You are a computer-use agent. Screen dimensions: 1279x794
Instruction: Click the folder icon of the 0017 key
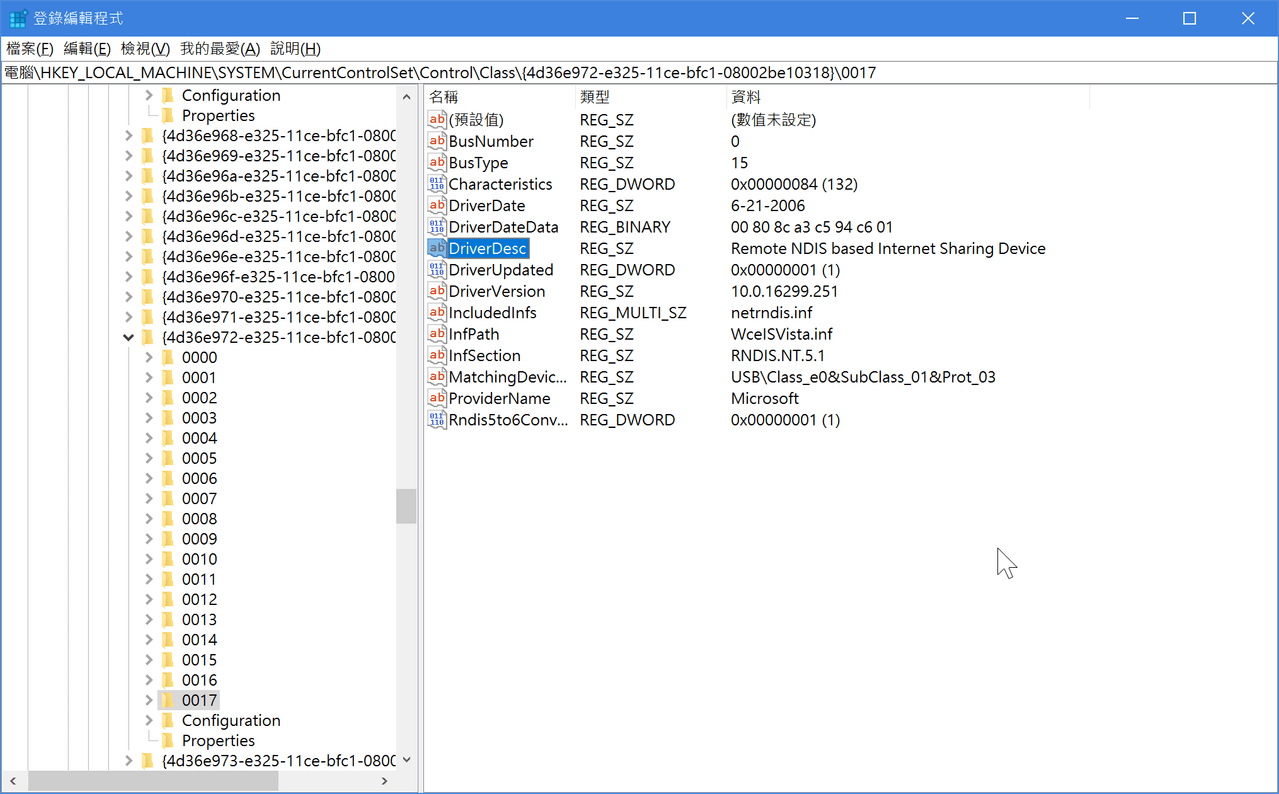click(x=169, y=699)
